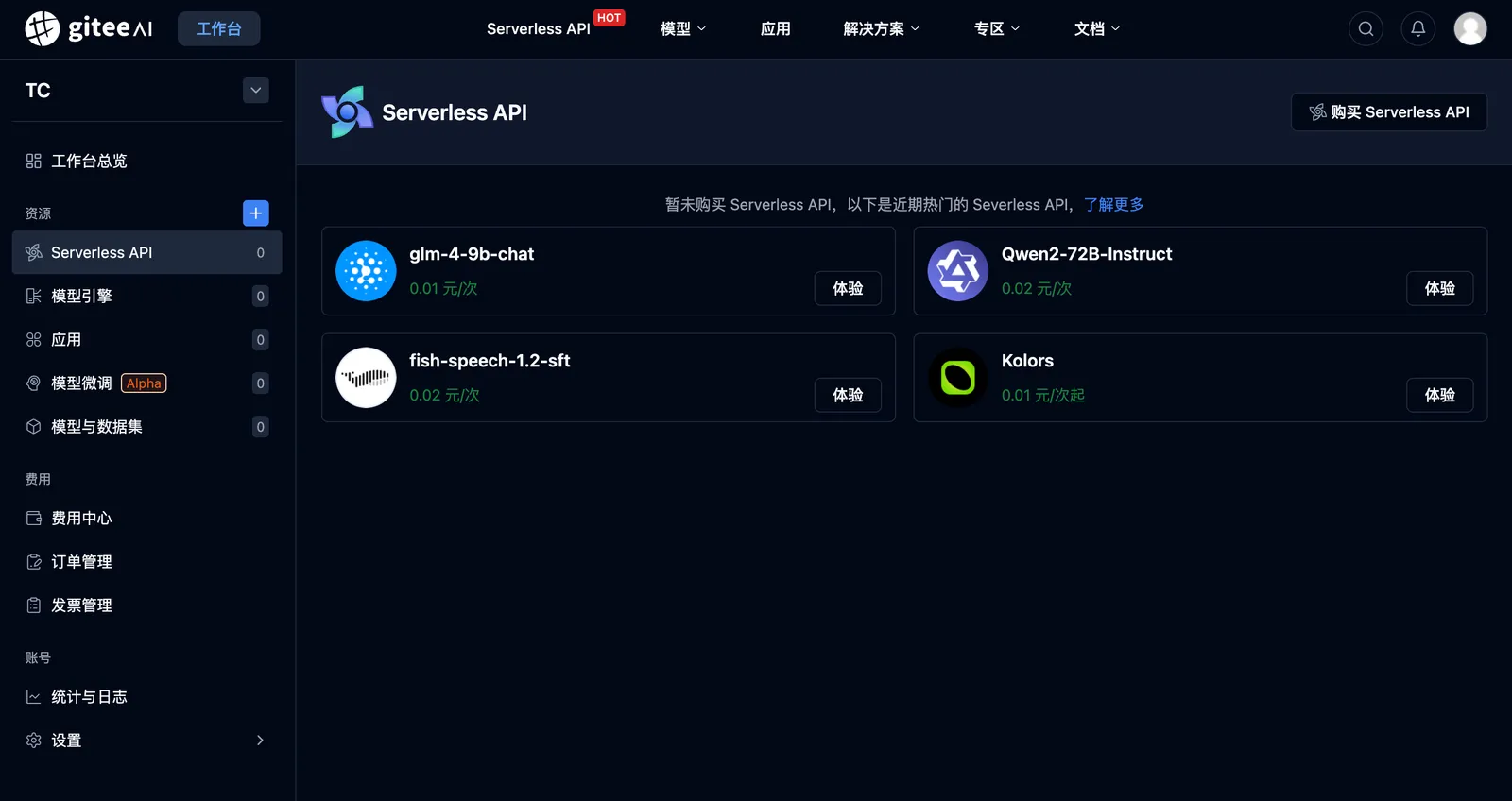Click 体验 for fish-speech-1.2-sft
This screenshot has height=801, width=1512.
point(848,395)
